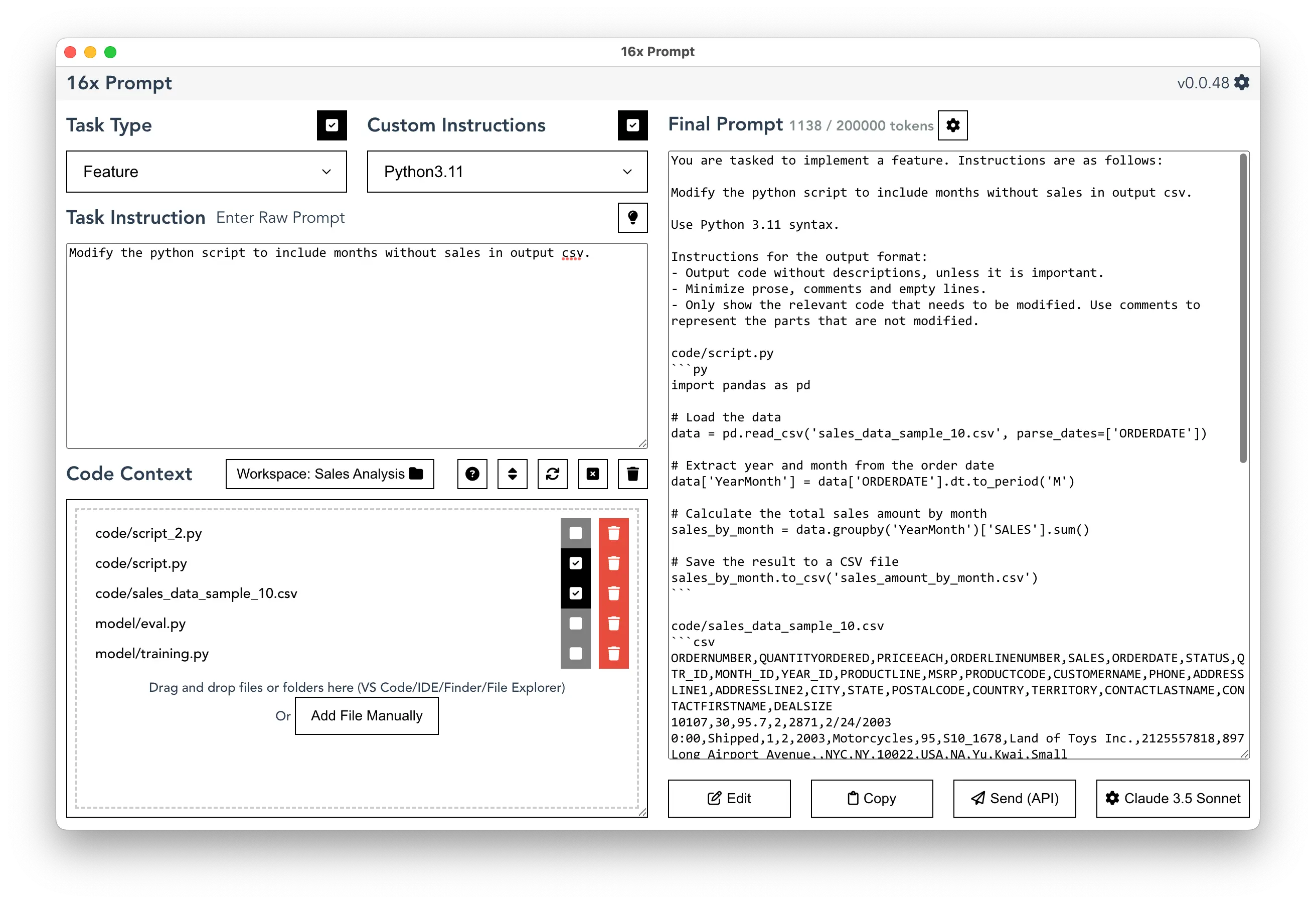Click the settings gear icon top-right app bar
Image resolution: width=1316 pixels, height=904 pixels.
1247,84
